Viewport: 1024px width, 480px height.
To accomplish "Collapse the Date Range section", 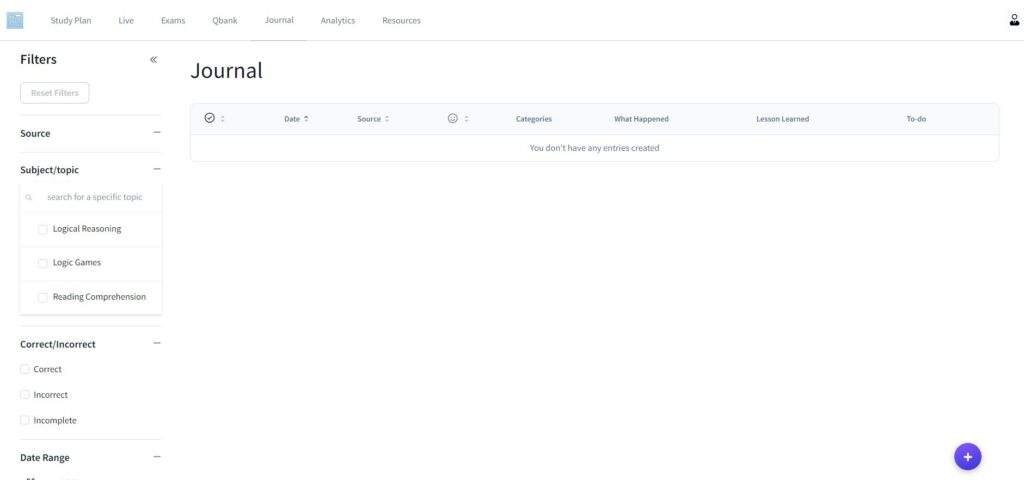I will pos(156,457).
